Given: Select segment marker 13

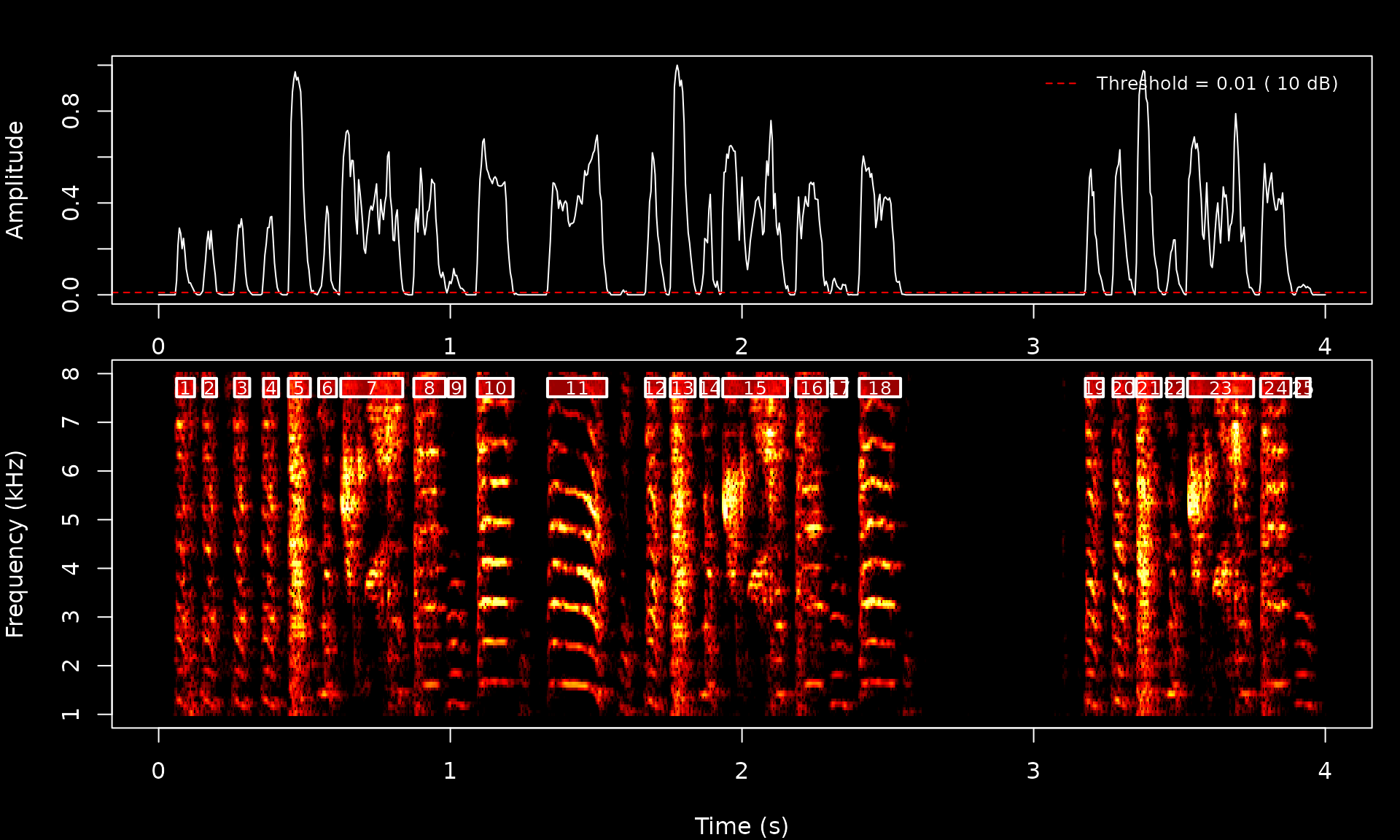Looking at the screenshot, I should click(x=682, y=388).
